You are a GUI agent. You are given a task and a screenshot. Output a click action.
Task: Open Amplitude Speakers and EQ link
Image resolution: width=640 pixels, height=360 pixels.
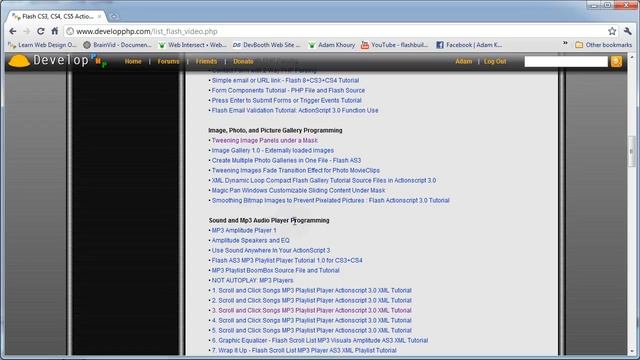[x=251, y=240]
